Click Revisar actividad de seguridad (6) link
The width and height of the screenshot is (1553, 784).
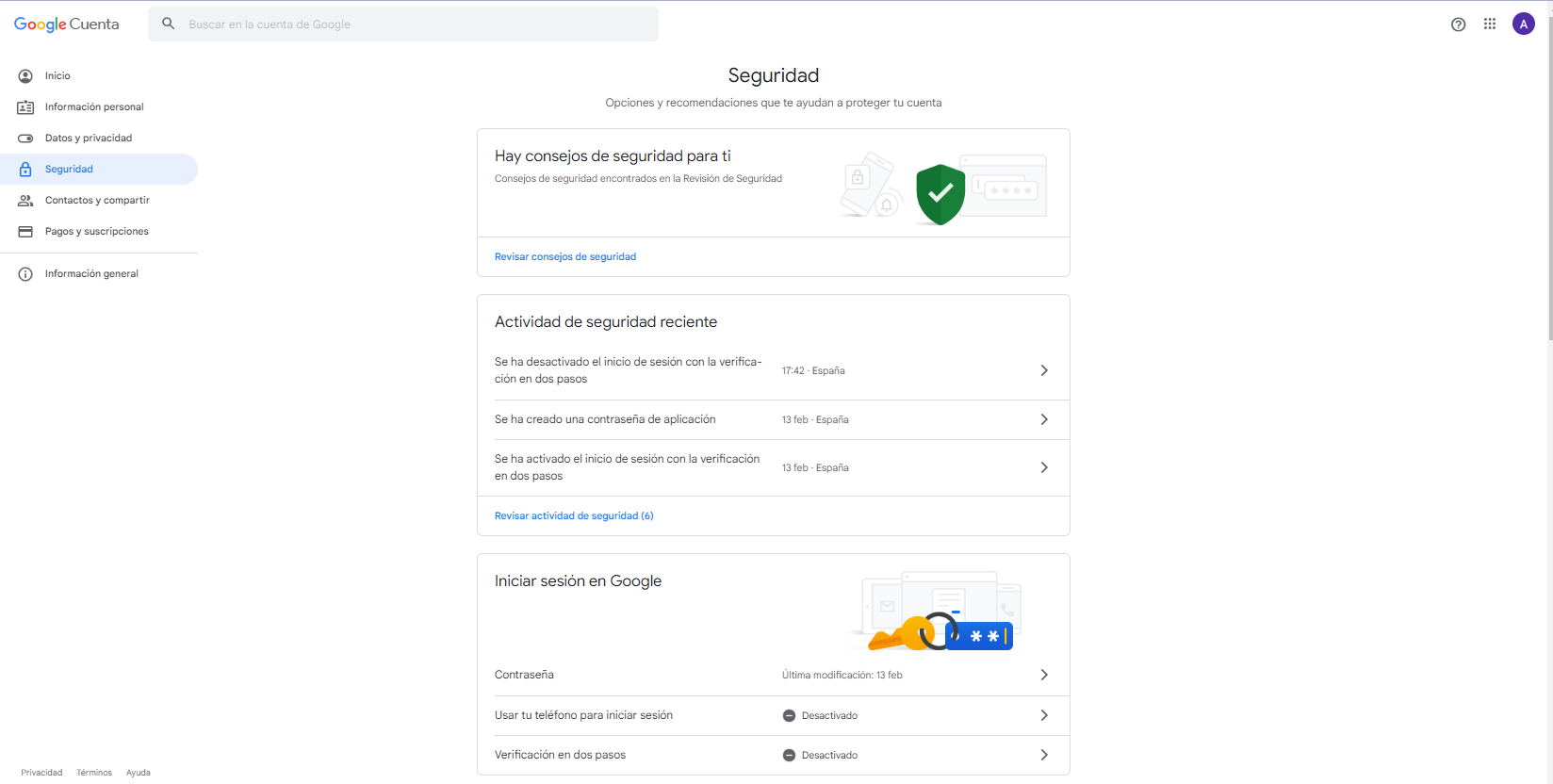point(574,515)
